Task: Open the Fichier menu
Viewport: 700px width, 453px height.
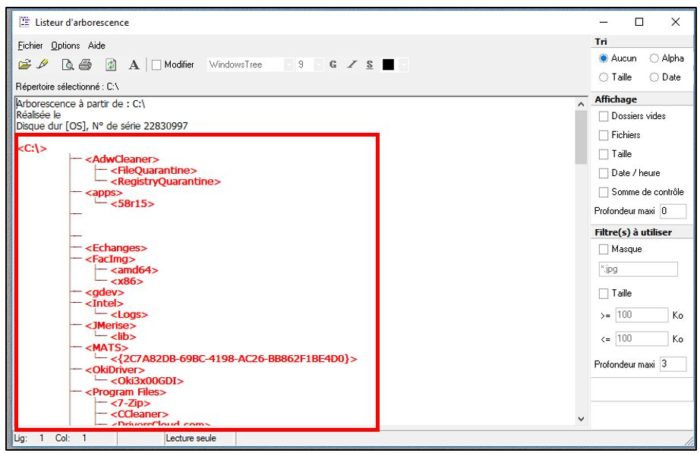Action: [x=30, y=45]
